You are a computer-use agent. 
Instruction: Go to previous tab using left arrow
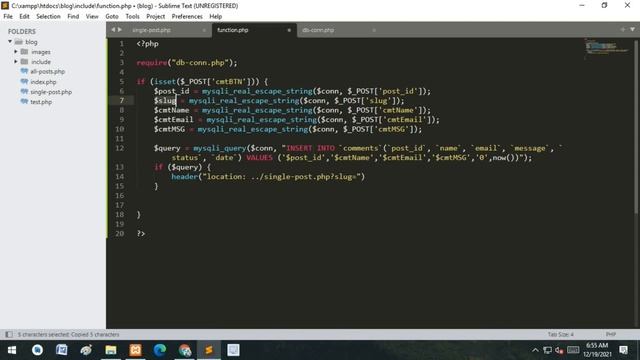[113, 30]
